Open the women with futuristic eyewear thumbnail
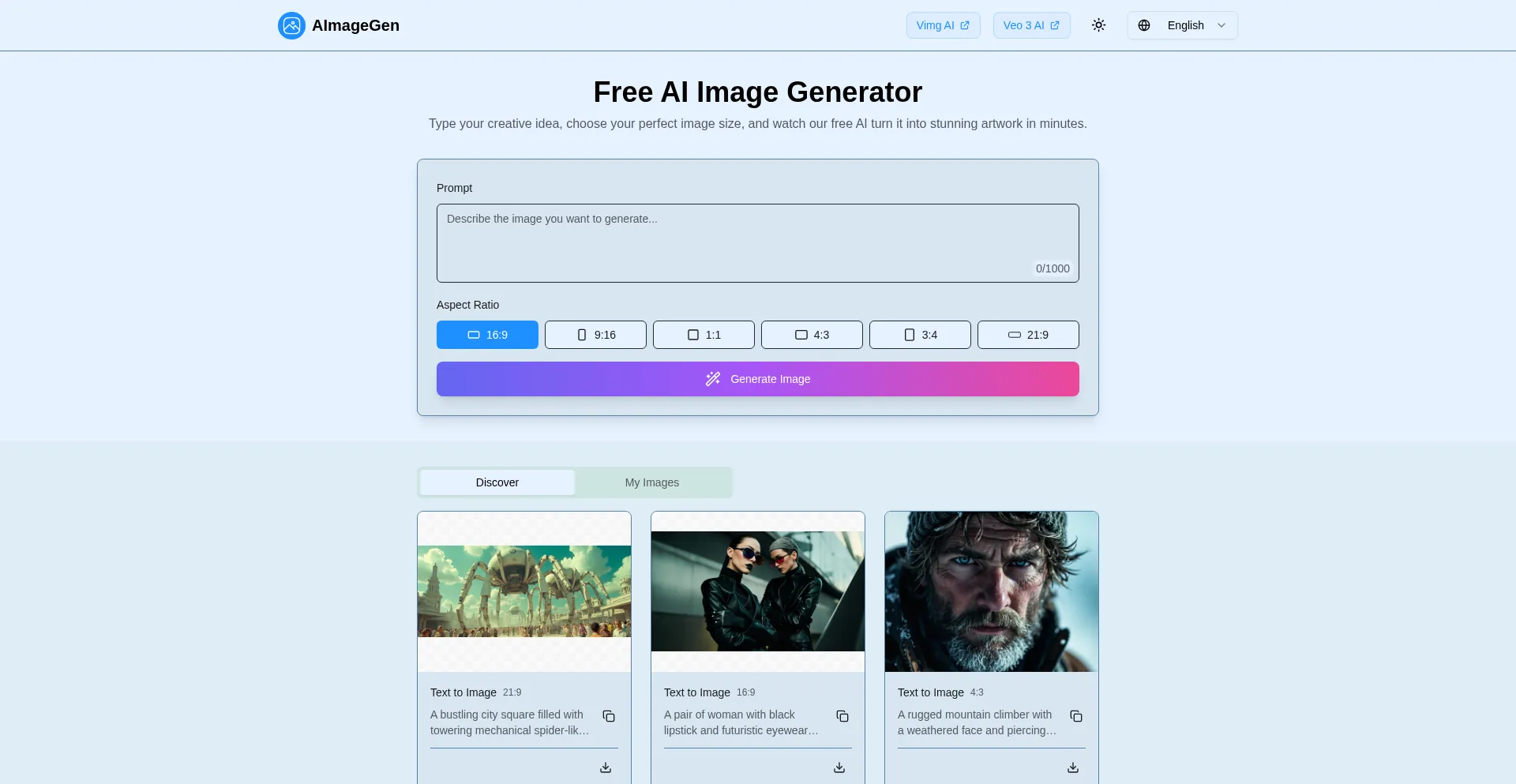The height and width of the screenshot is (784, 1516). pos(758,591)
